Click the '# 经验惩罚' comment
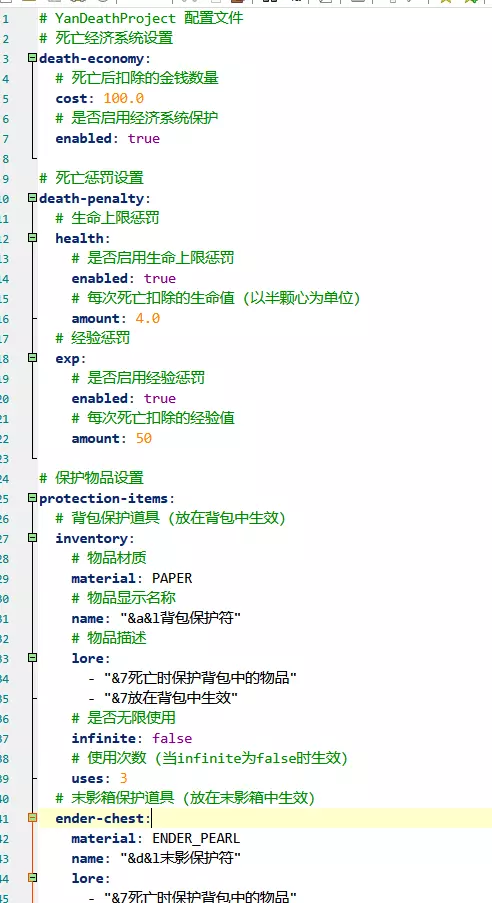 tap(92, 338)
